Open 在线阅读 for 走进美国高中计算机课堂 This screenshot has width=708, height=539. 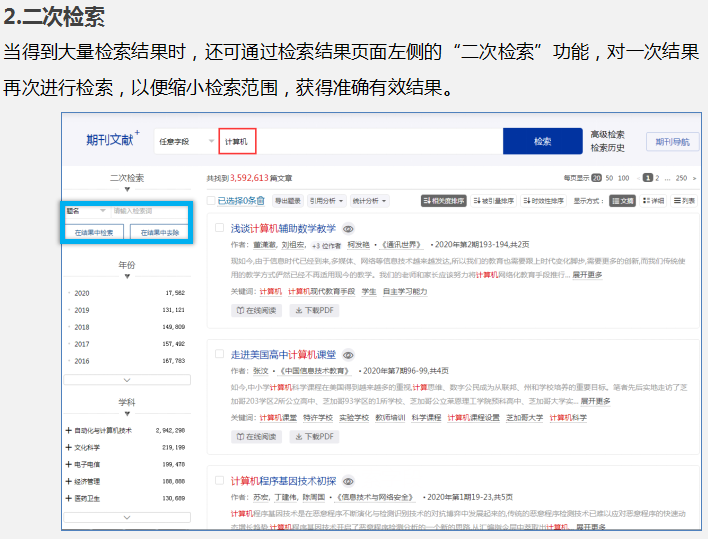point(256,437)
